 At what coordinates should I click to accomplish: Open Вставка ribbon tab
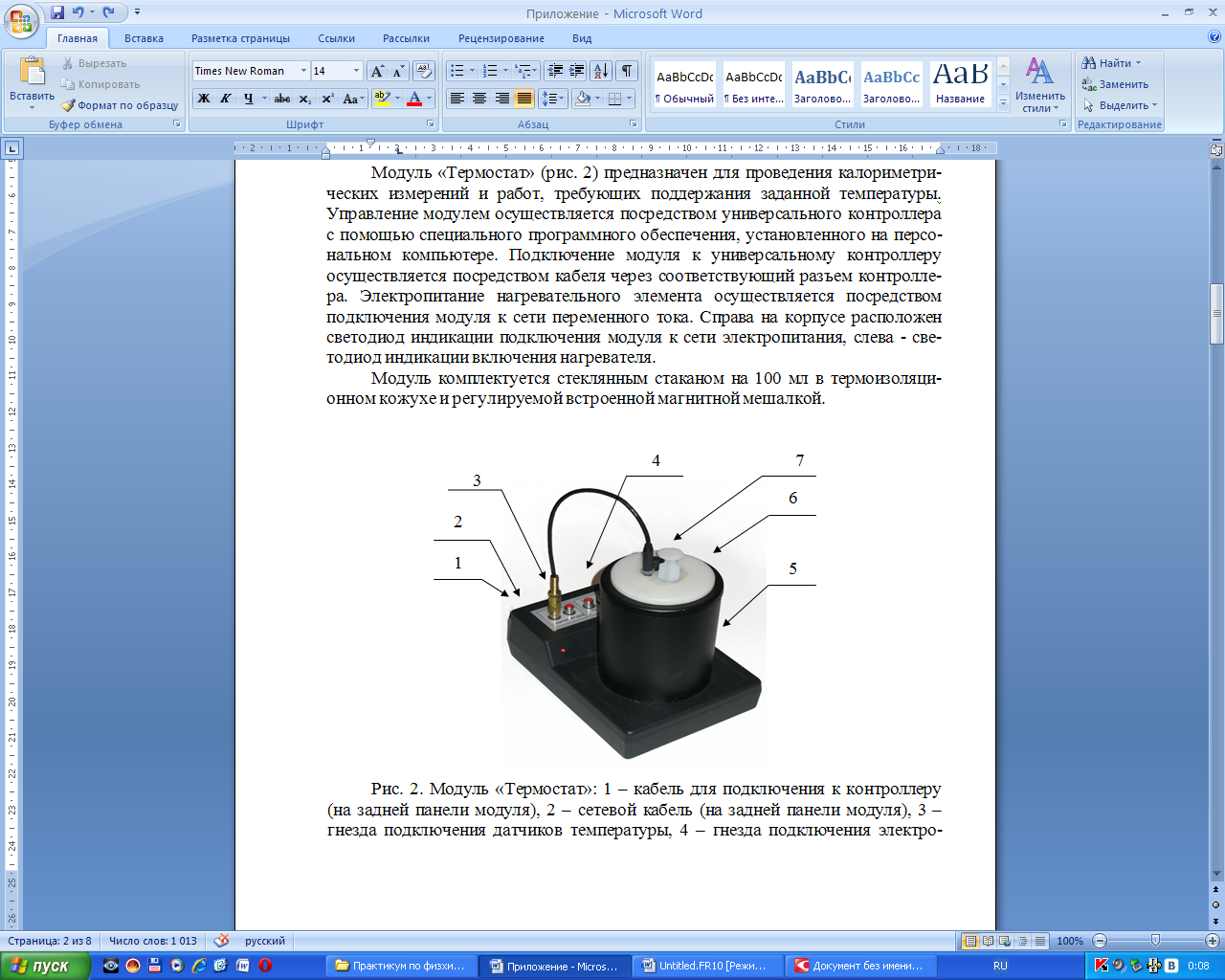[144, 38]
